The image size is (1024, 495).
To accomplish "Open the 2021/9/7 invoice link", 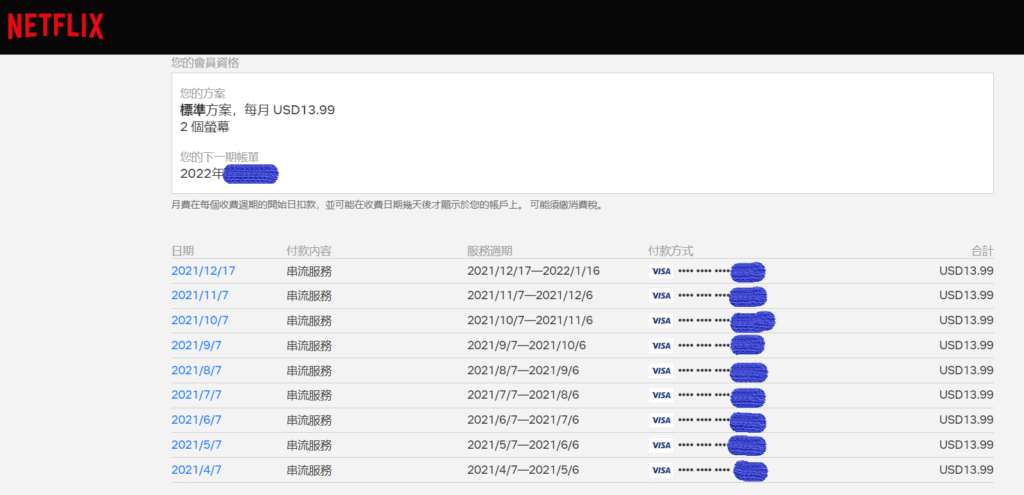I will tap(197, 345).
